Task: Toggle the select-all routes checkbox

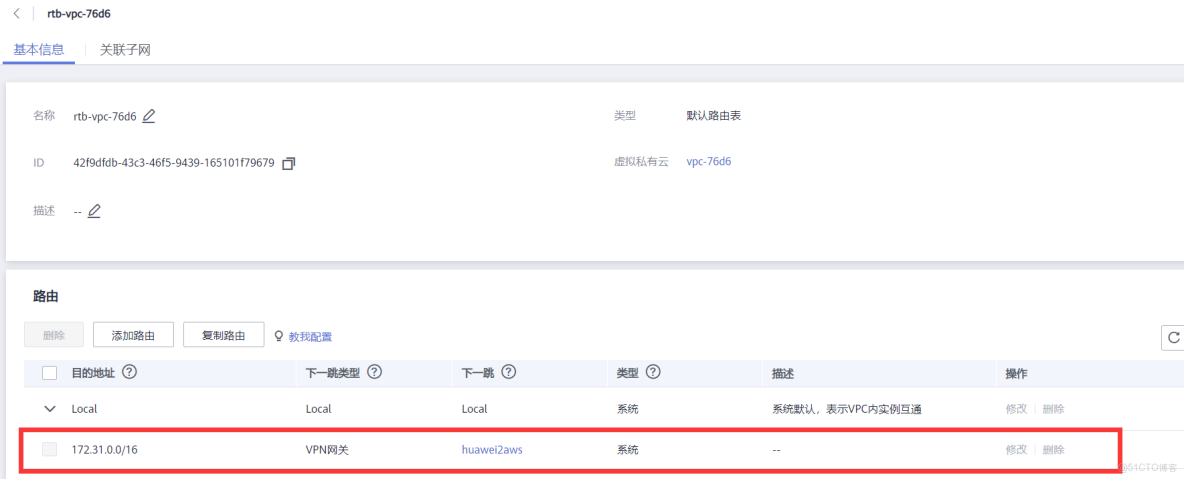Action: point(50,373)
